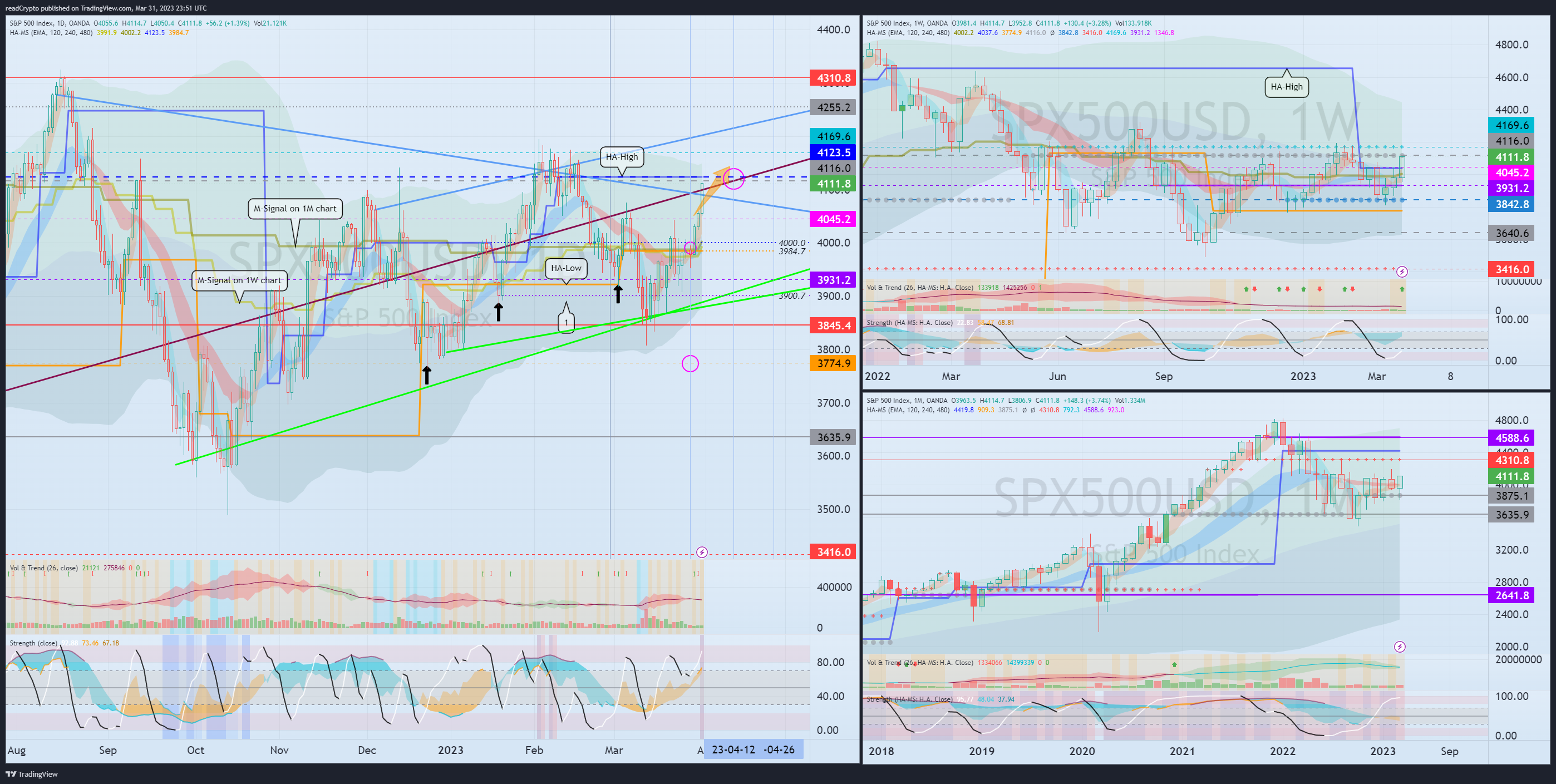Screen dimensions: 1556x784
Task: Click the red 3416.0 label on daily chart
Action: pos(833,552)
